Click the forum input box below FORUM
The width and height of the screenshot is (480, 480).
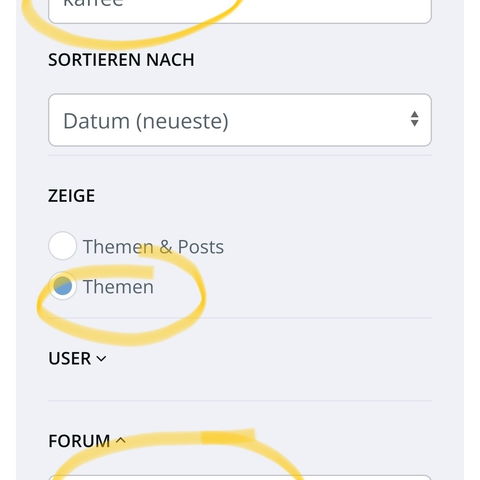point(240,478)
